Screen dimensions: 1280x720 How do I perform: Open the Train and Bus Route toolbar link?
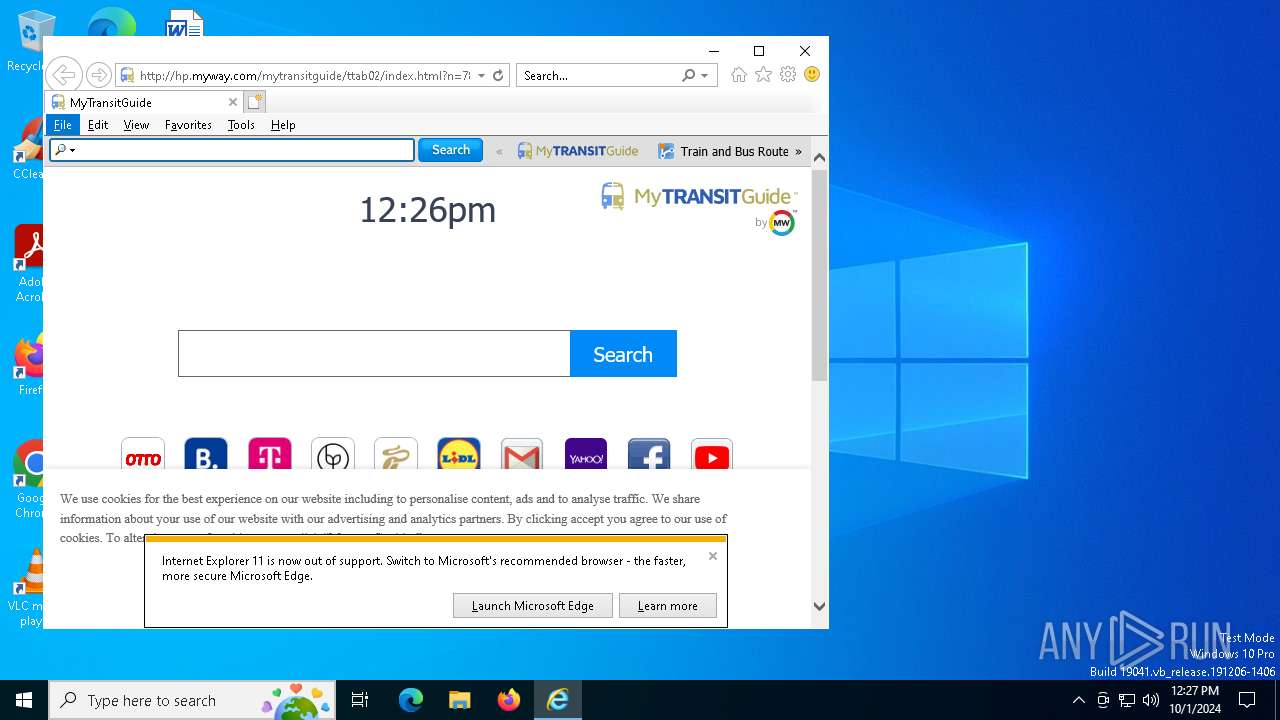(724, 152)
